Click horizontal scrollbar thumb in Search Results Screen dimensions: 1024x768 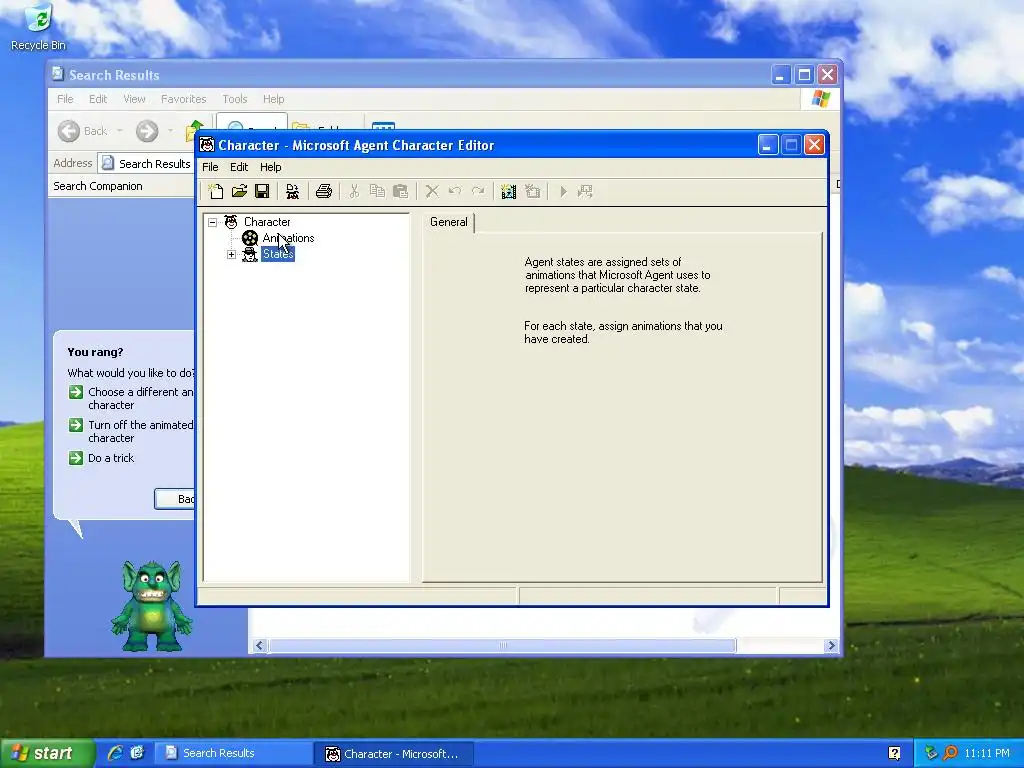502,646
